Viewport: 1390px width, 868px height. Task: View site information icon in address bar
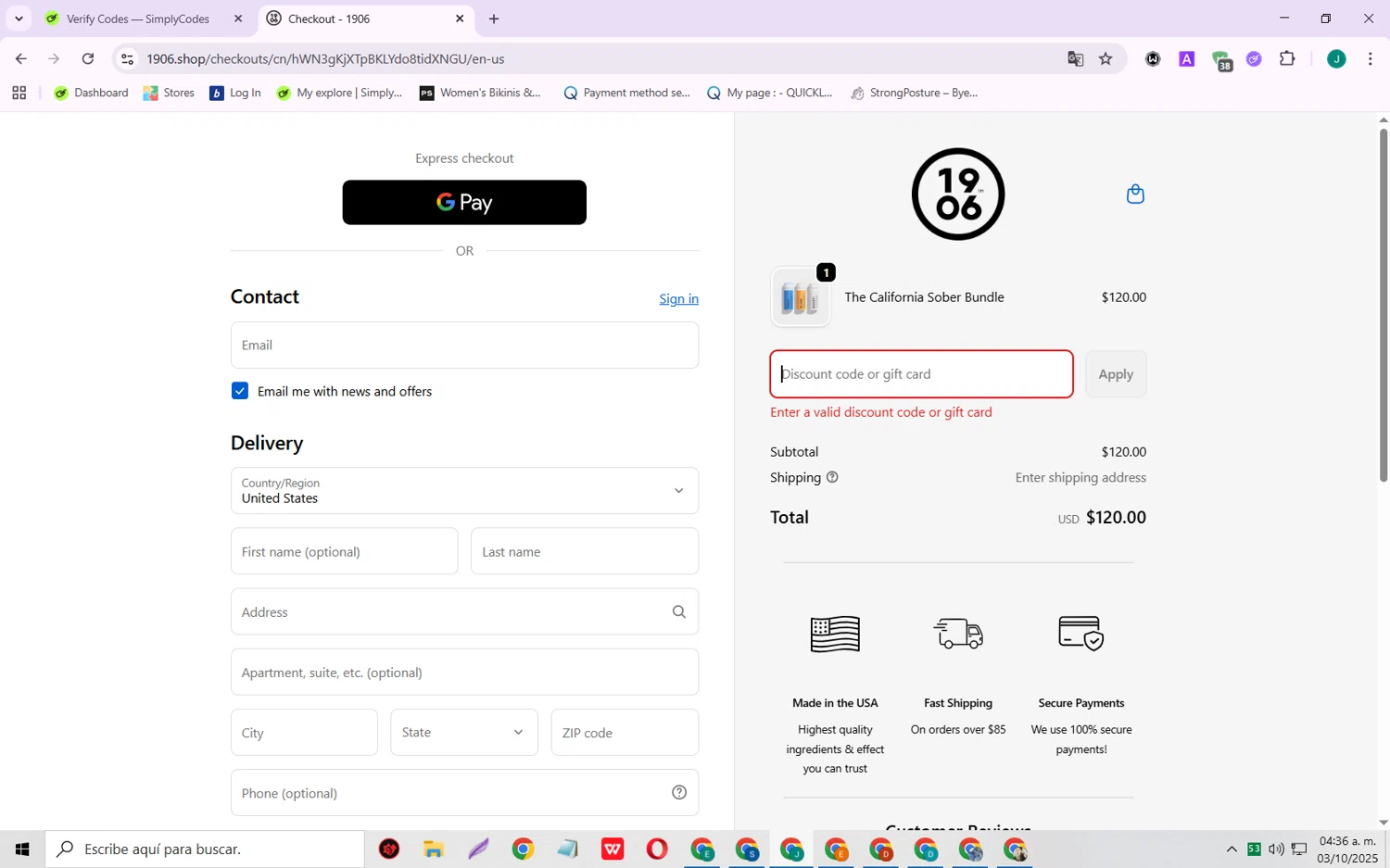point(127,58)
